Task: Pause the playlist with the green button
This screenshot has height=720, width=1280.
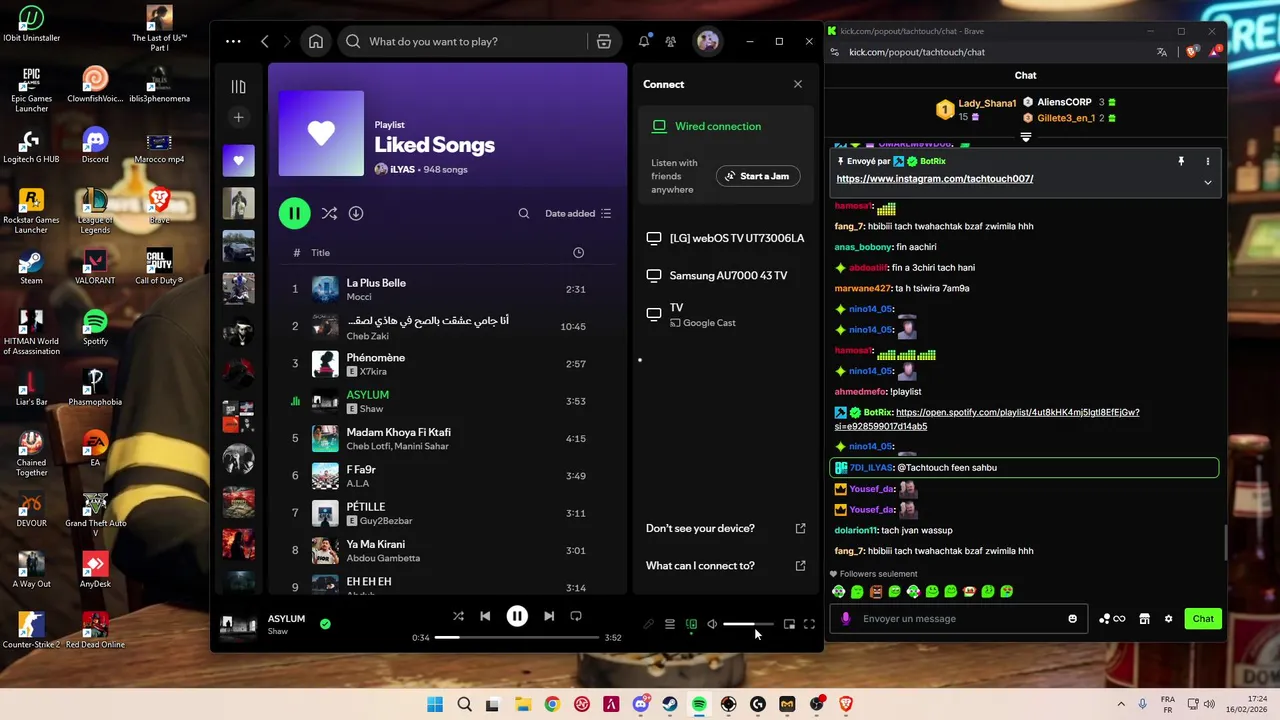Action: [x=294, y=213]
